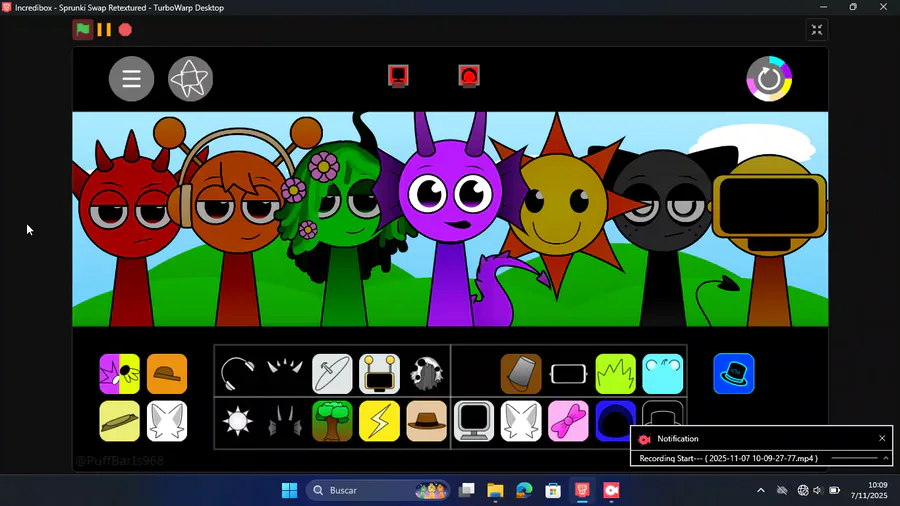
Task: Select the gray surfboard-like icon
Action: pos(332,374)
